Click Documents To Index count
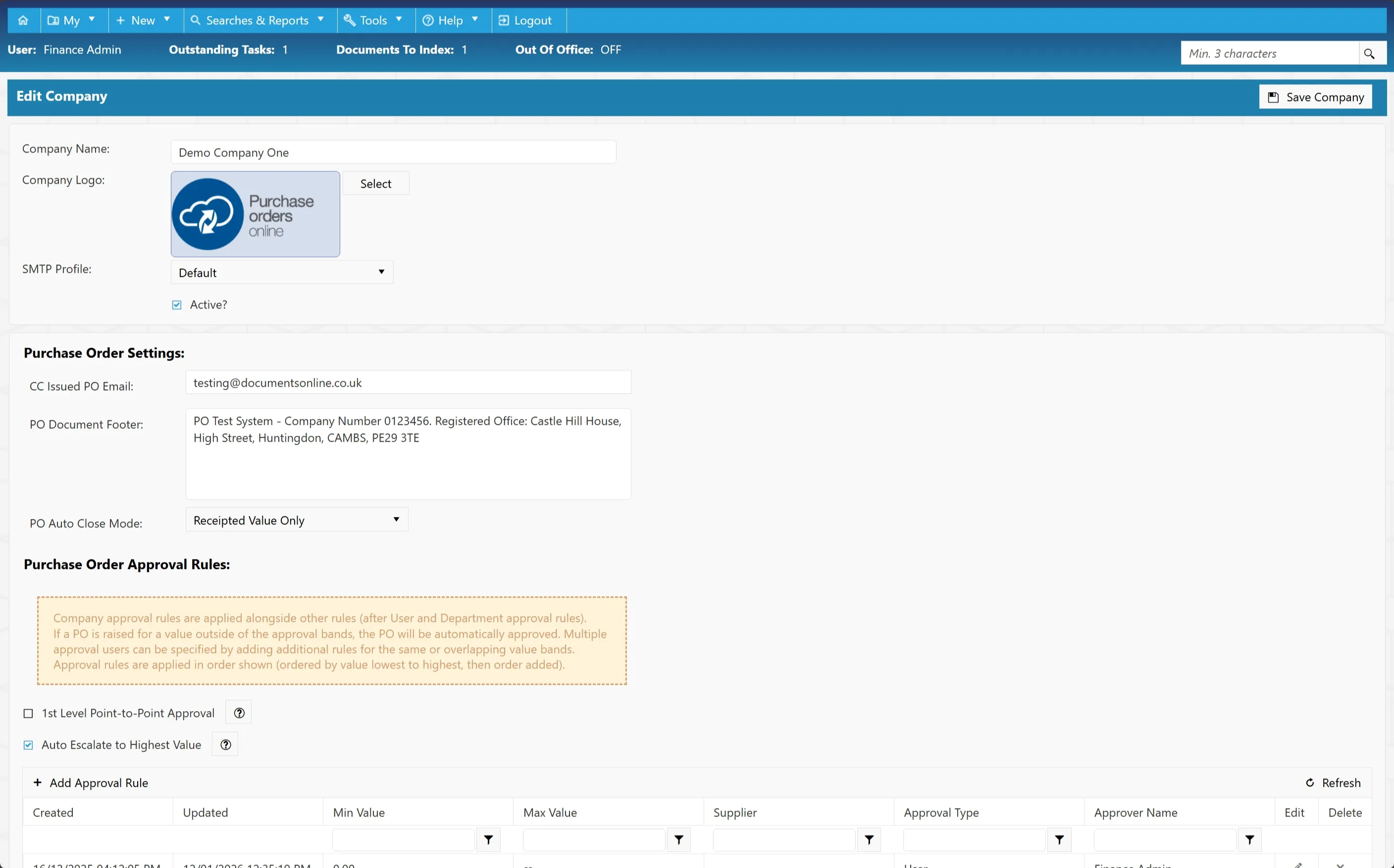Screen dimensions: 1394x868 (x=464, y=50)
